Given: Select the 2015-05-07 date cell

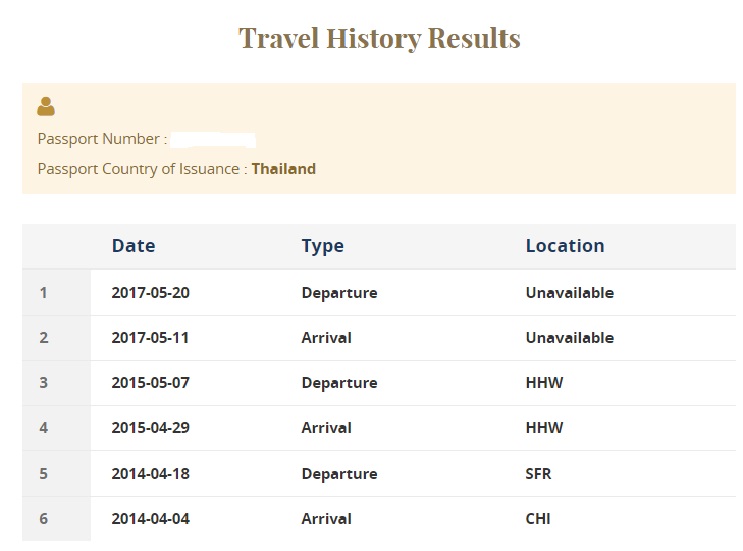Looking at the screenshot, I should [150, 383].
